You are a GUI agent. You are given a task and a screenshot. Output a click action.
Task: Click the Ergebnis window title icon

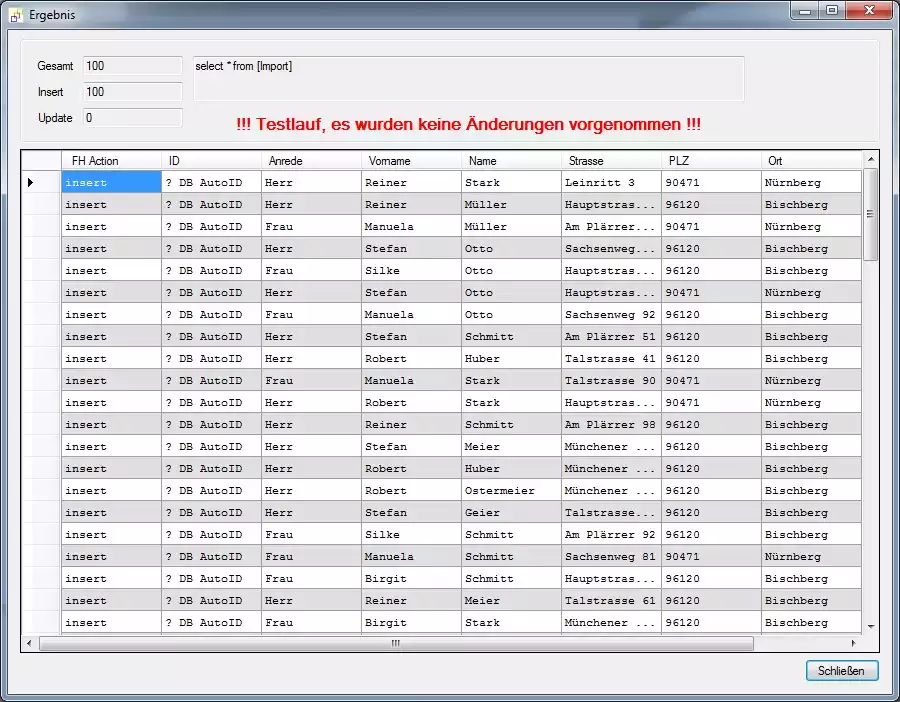[16, 16]
